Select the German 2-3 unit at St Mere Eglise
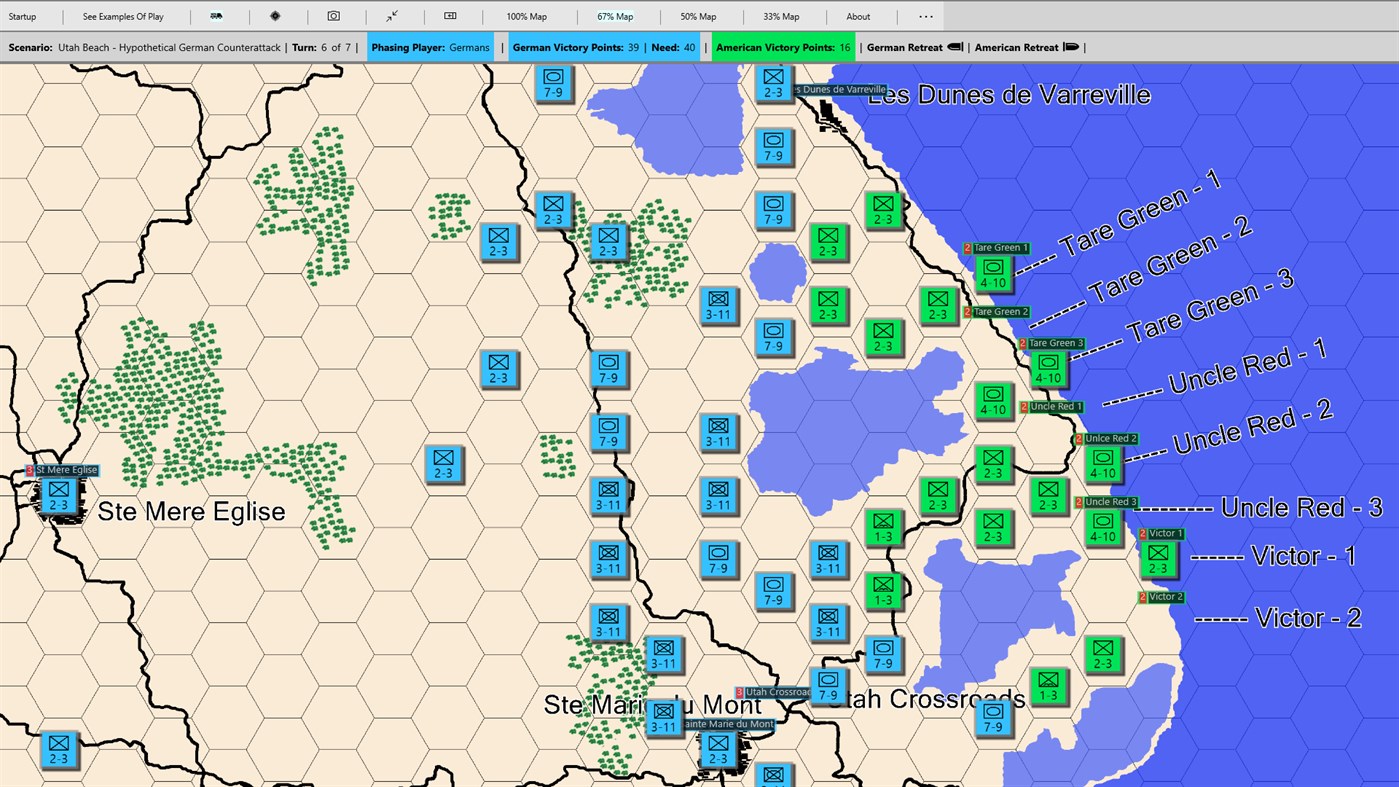 59,495
